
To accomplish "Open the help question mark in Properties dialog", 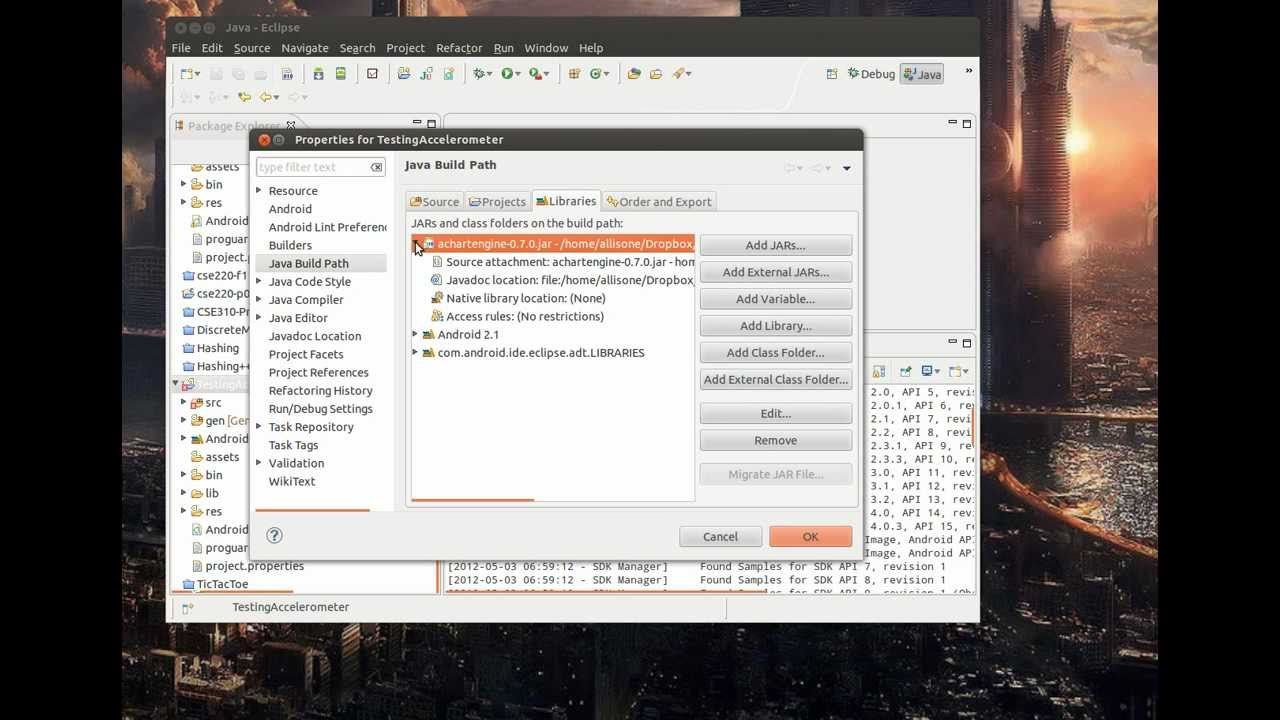I will click(x=275, y=536).
